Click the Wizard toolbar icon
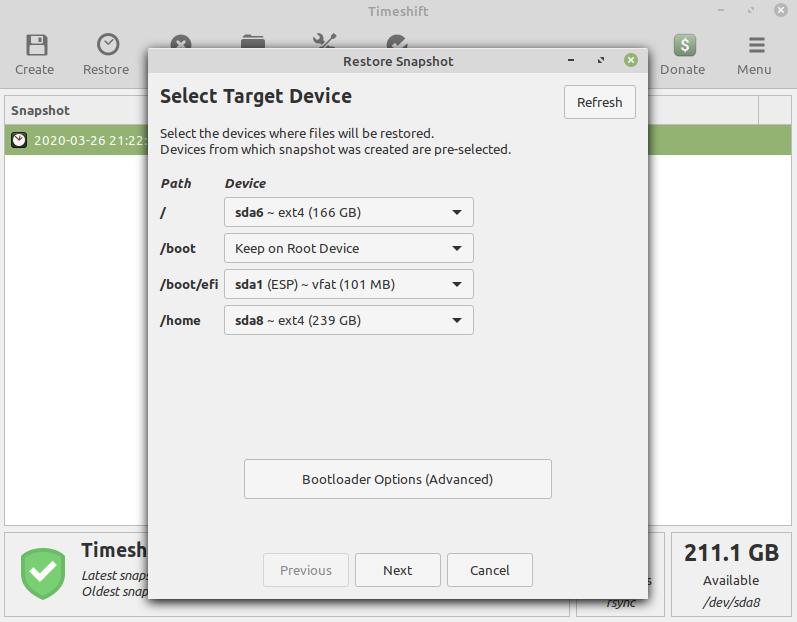Screen dimensions: 797x622 pos(397,43)
